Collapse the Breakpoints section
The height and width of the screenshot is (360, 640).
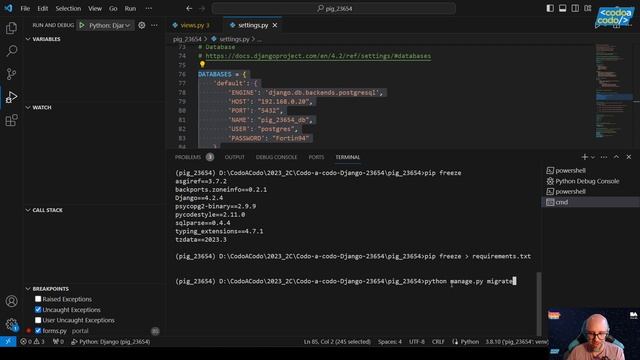(x=50, y=289)
